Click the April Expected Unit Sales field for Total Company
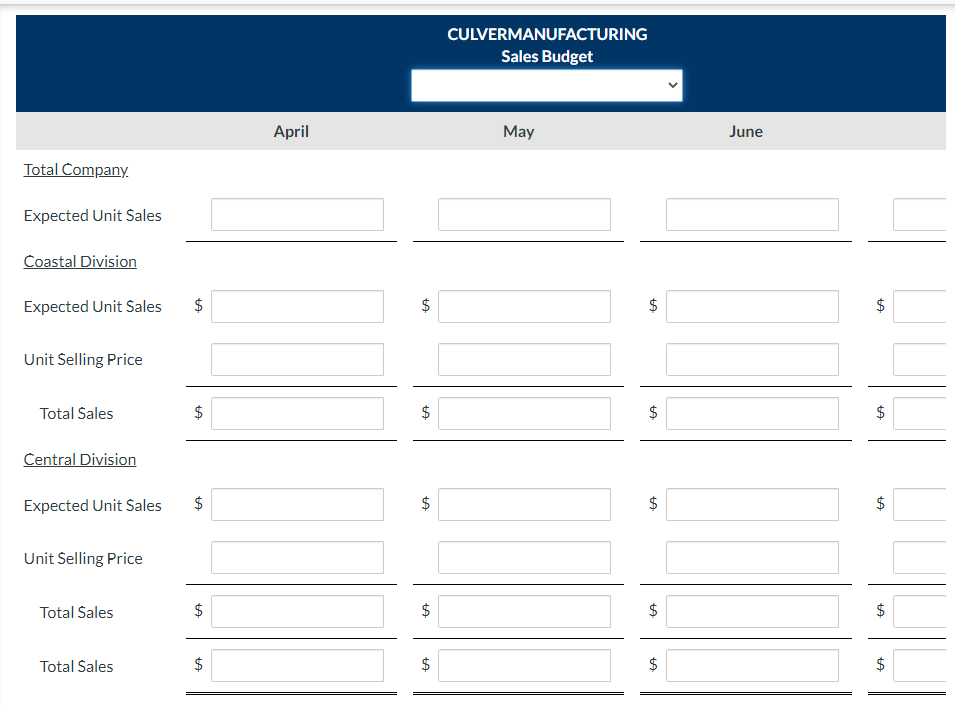 point(297,214)
